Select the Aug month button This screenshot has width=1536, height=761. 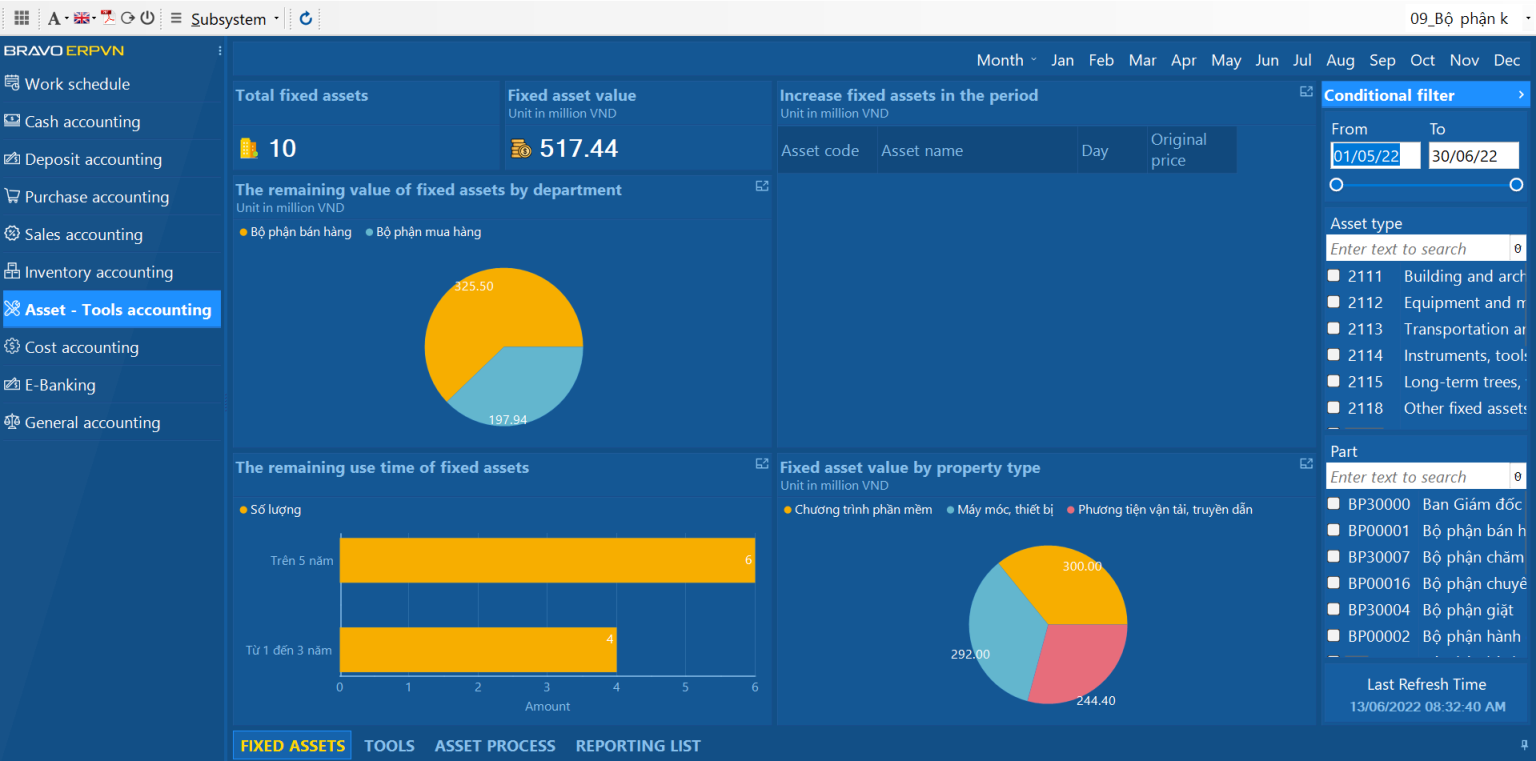click(x=1340, y=60)
